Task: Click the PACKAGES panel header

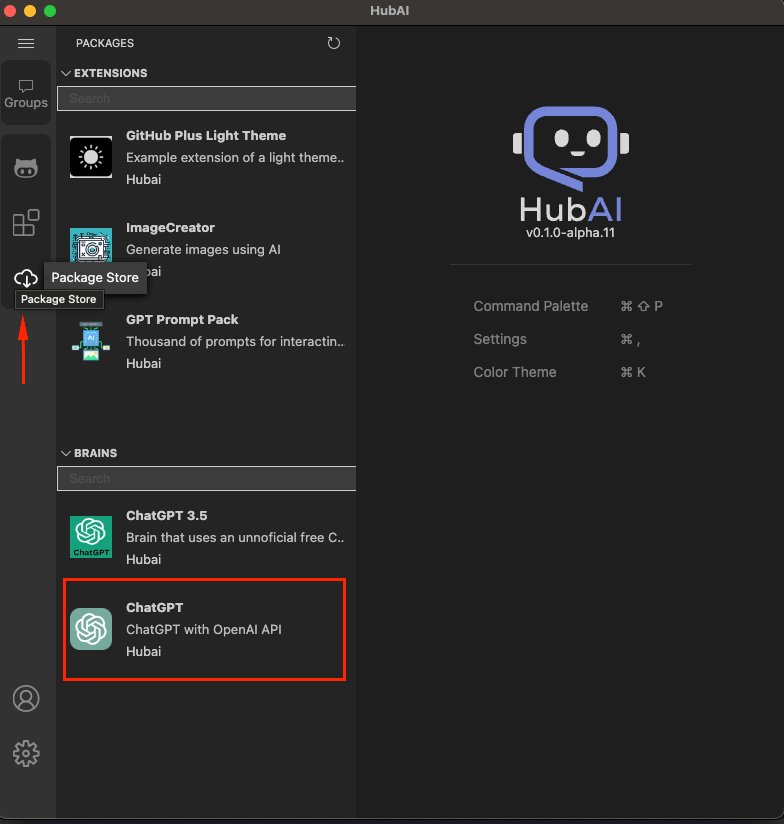Action: [x=105, y=43]
